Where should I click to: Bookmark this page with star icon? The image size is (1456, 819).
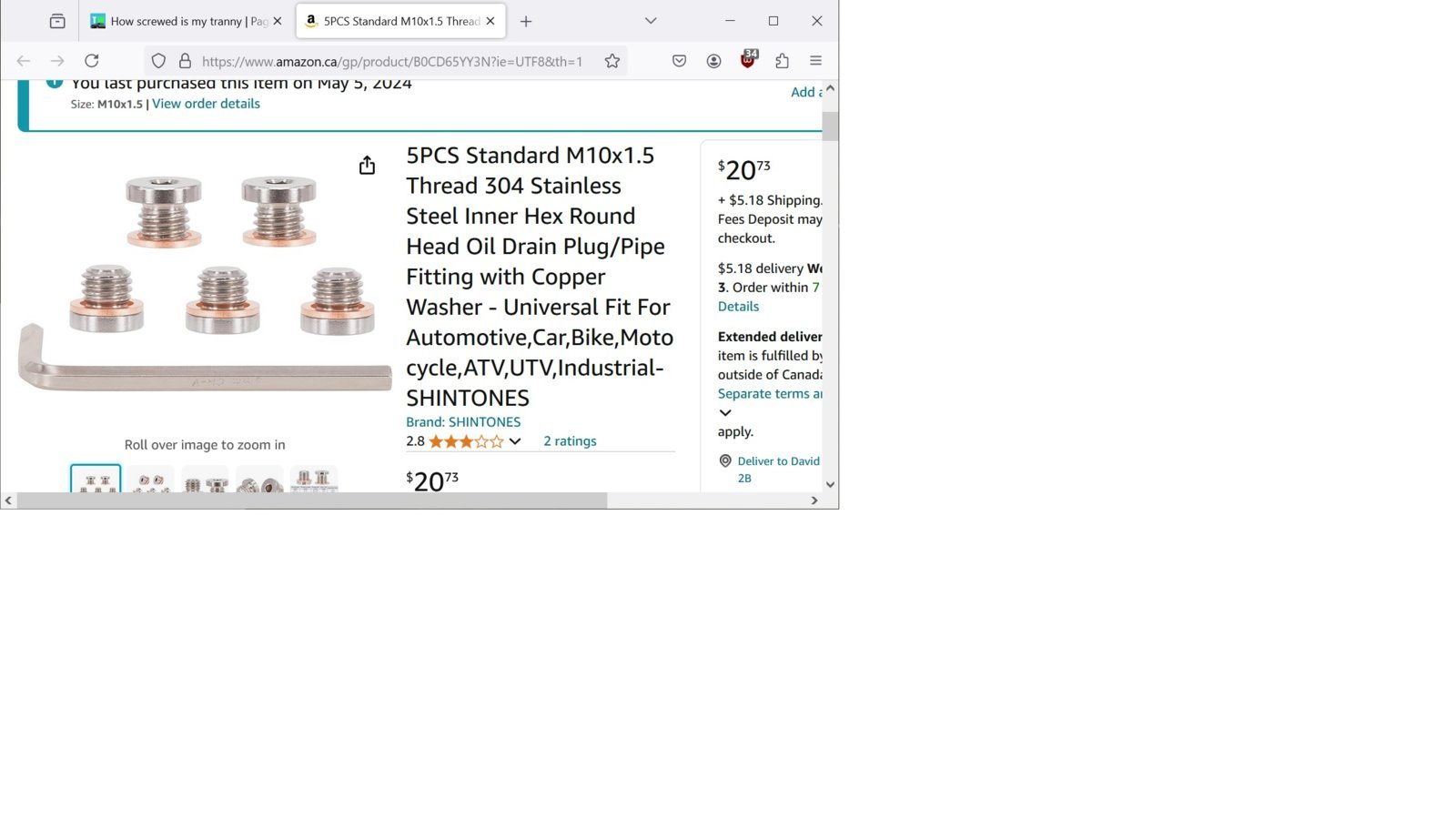point(612,61)
